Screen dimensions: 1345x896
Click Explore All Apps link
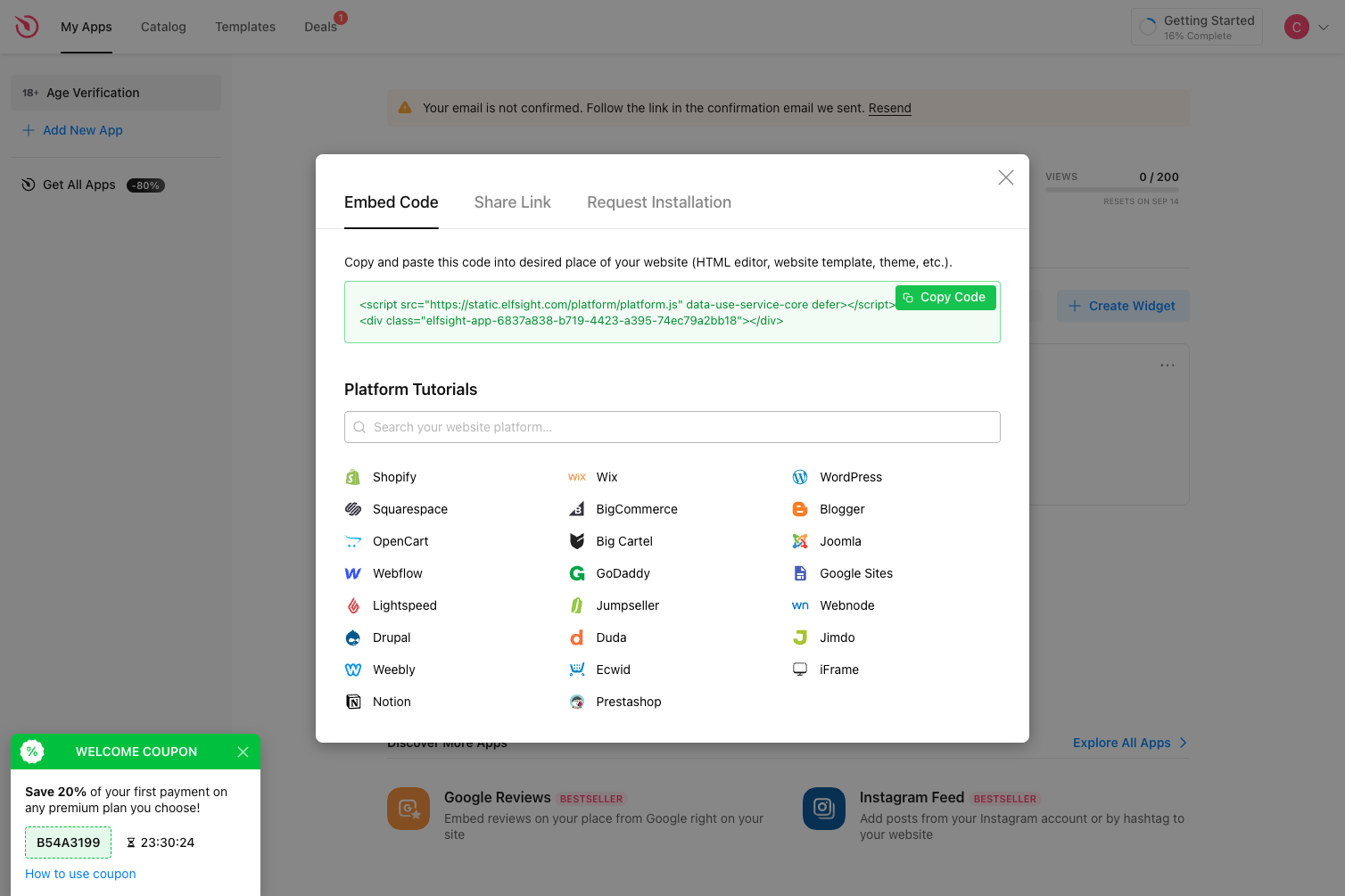pos(1130,743)
